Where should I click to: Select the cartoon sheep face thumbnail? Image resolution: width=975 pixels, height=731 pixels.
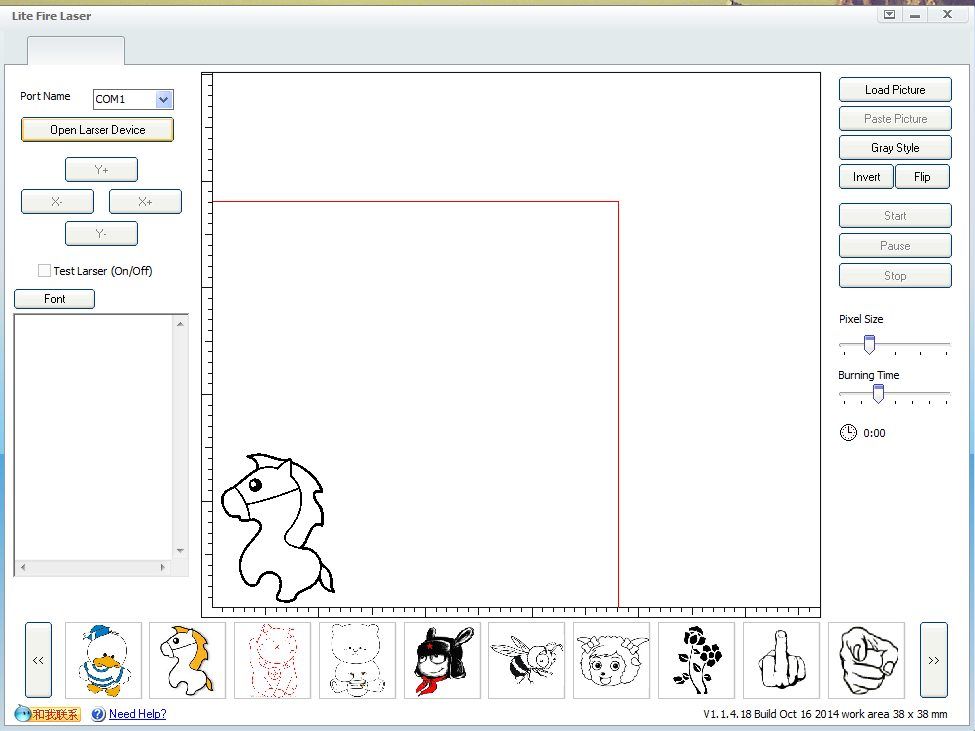611,660
